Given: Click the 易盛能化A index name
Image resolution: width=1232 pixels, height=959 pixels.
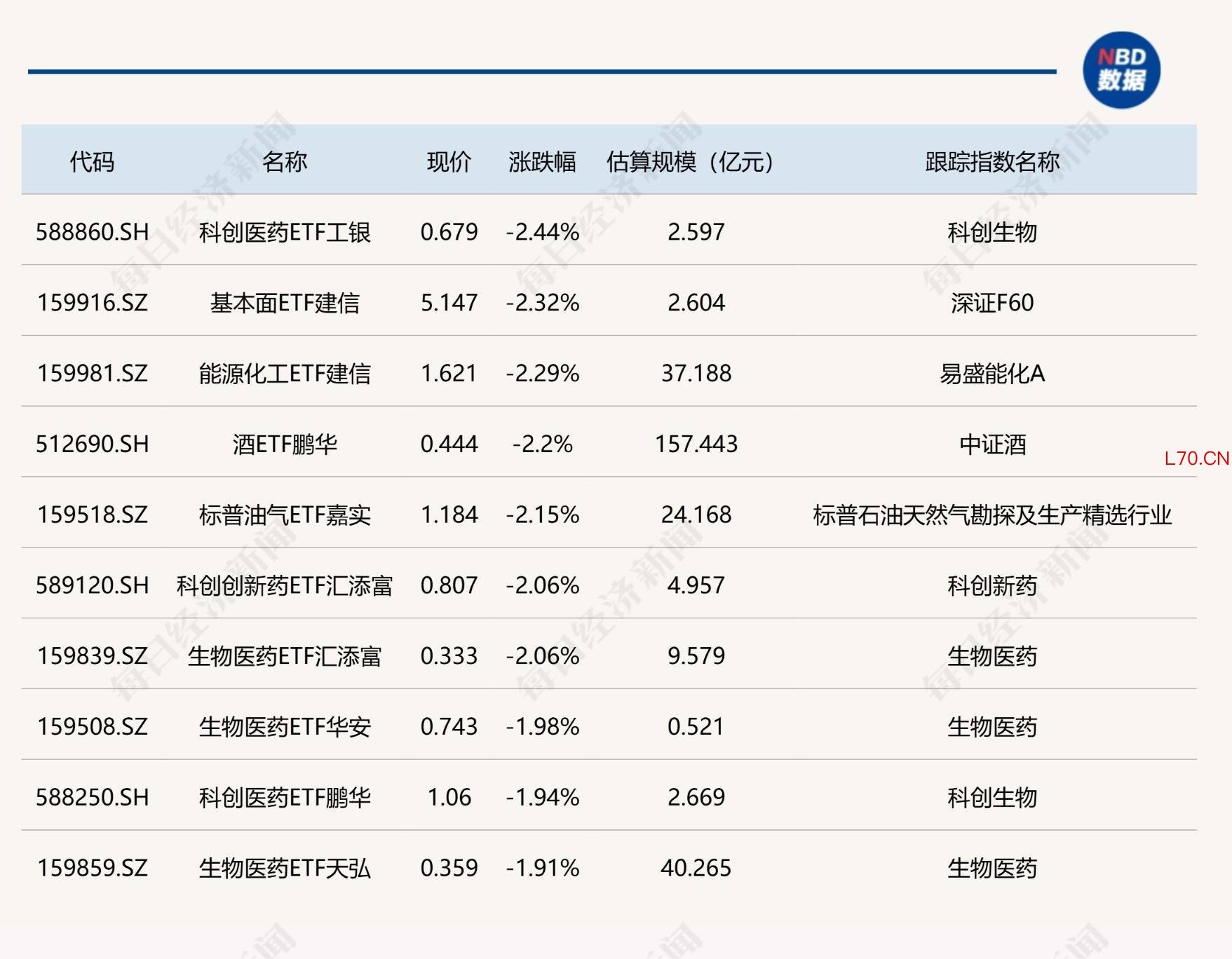Looking at the screenshot, I should pyautogui.click(x=992, y=374).
